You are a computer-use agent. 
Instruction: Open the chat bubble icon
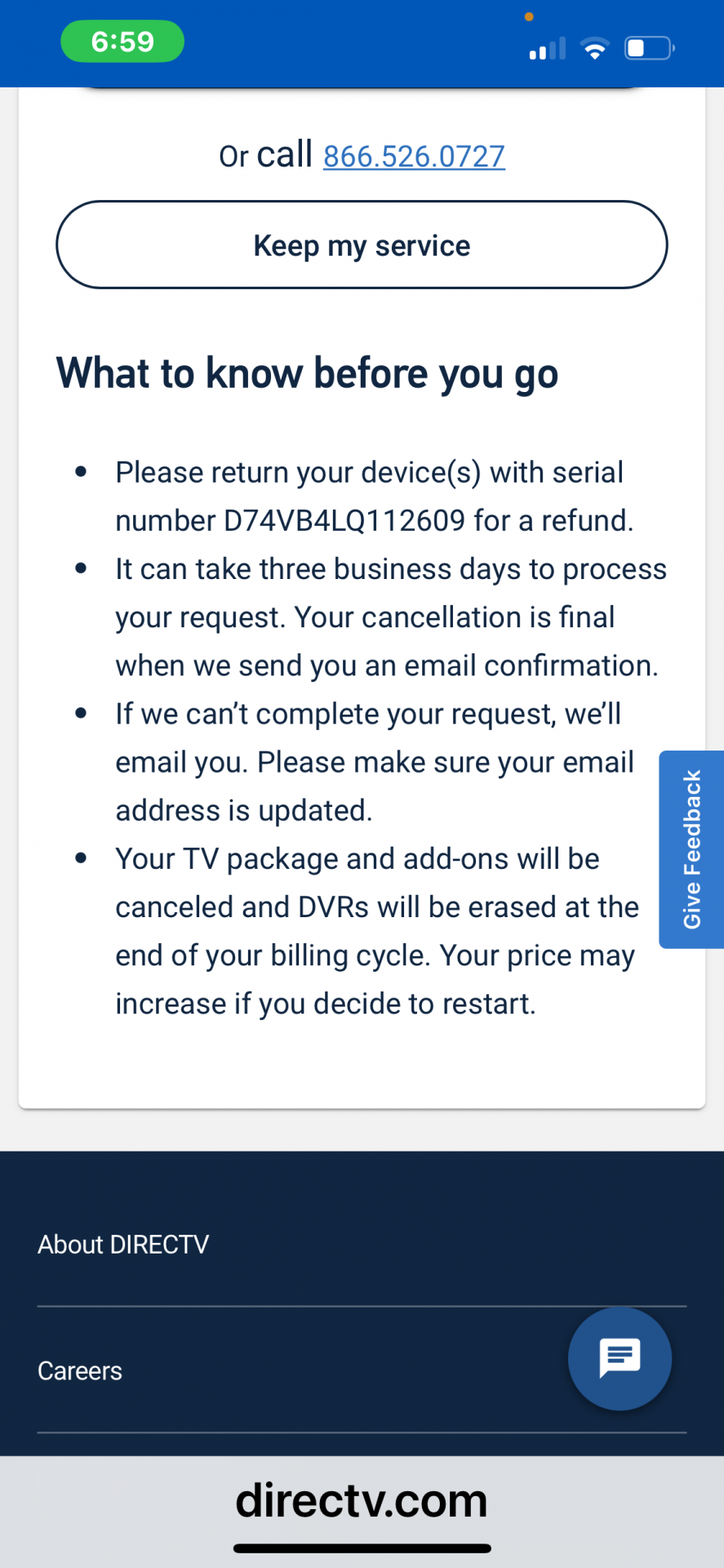point(620,1358)
